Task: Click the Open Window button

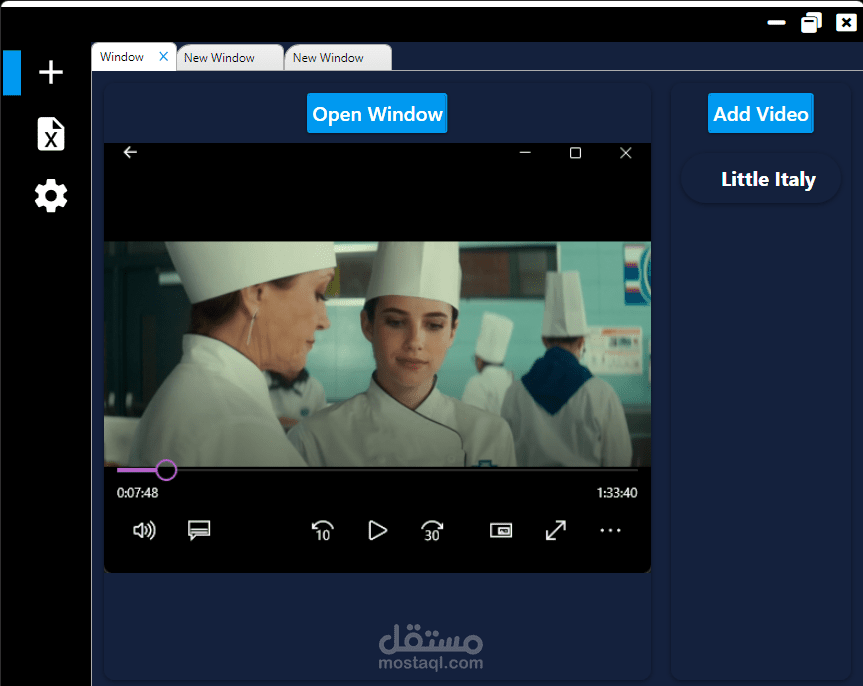Action: (x=377, y=113)
